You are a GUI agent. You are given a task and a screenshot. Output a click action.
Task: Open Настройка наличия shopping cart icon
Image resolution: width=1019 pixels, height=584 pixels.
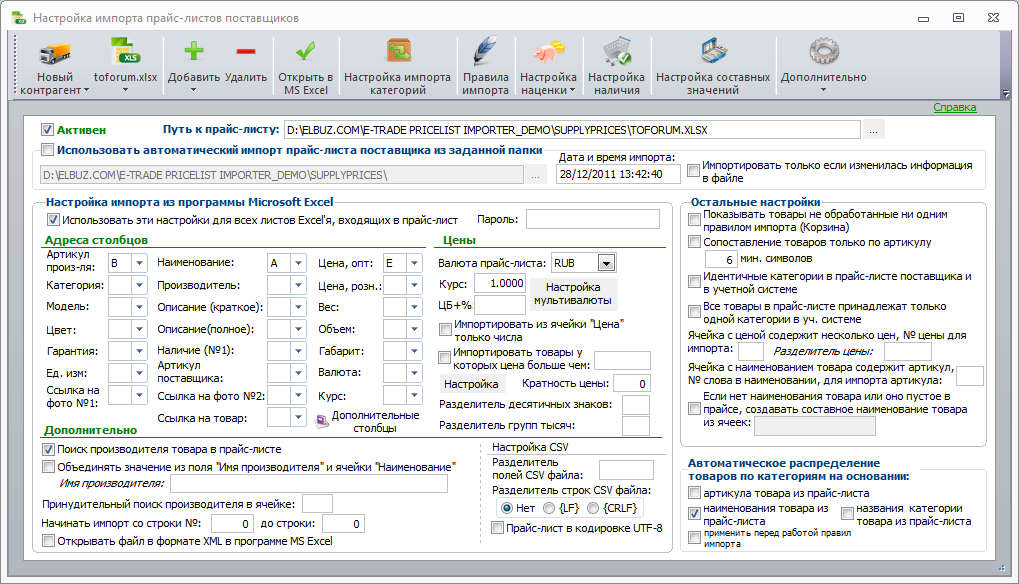coord(616,51)
